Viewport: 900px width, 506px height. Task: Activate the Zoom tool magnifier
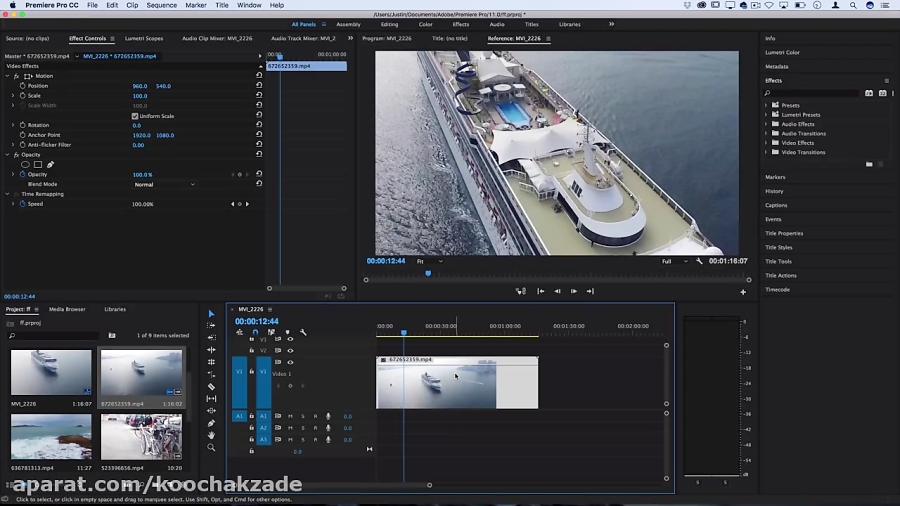(211, 448)
